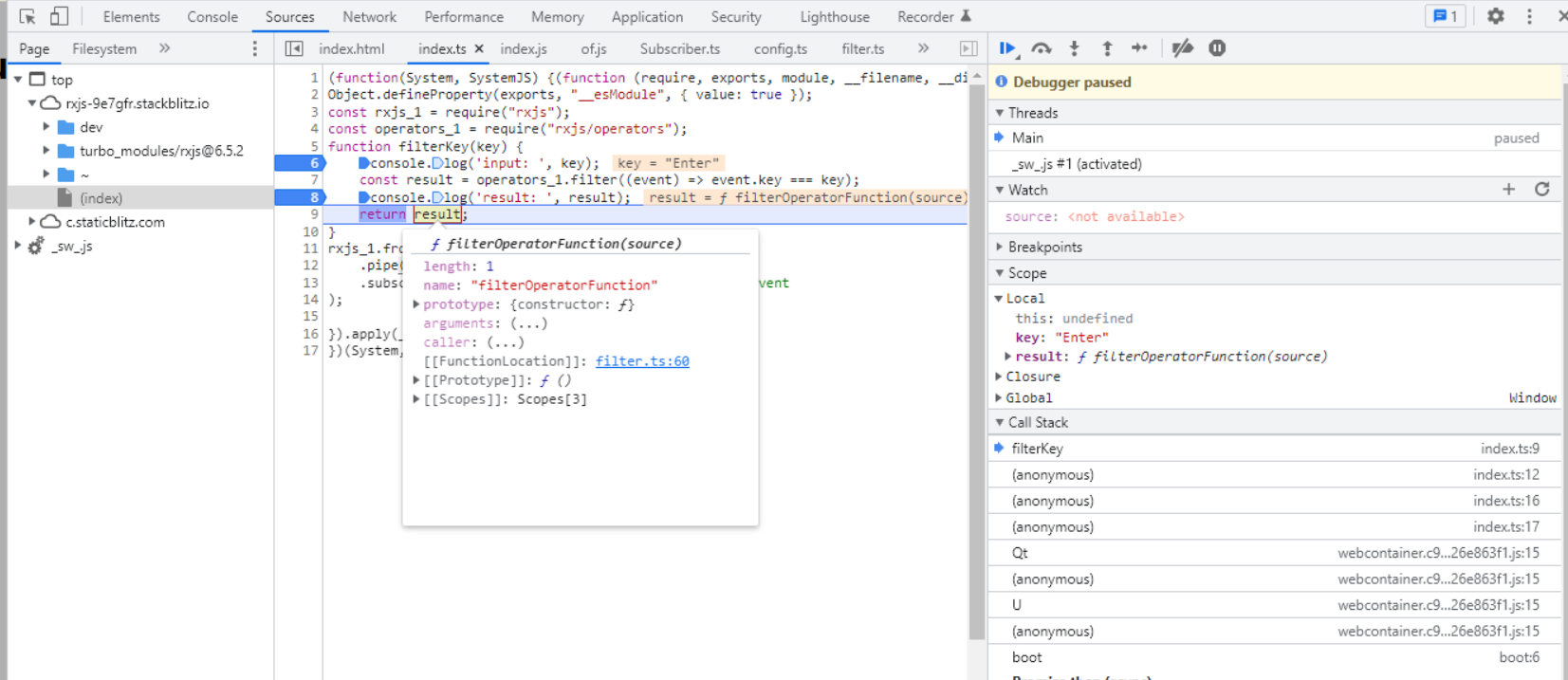Collapse the Call Stack section
Viewport: 1568px width, 680px height.
1000,423
